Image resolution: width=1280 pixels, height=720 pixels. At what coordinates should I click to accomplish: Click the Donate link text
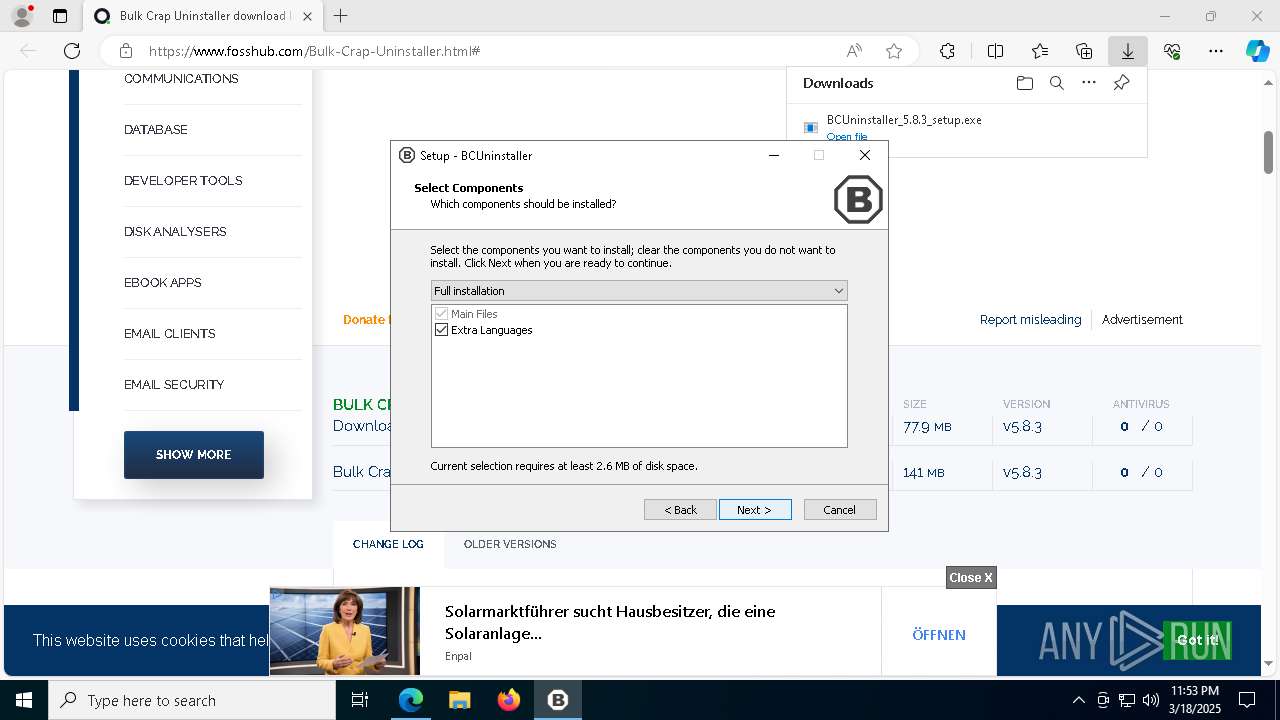(x=365, y=320)
